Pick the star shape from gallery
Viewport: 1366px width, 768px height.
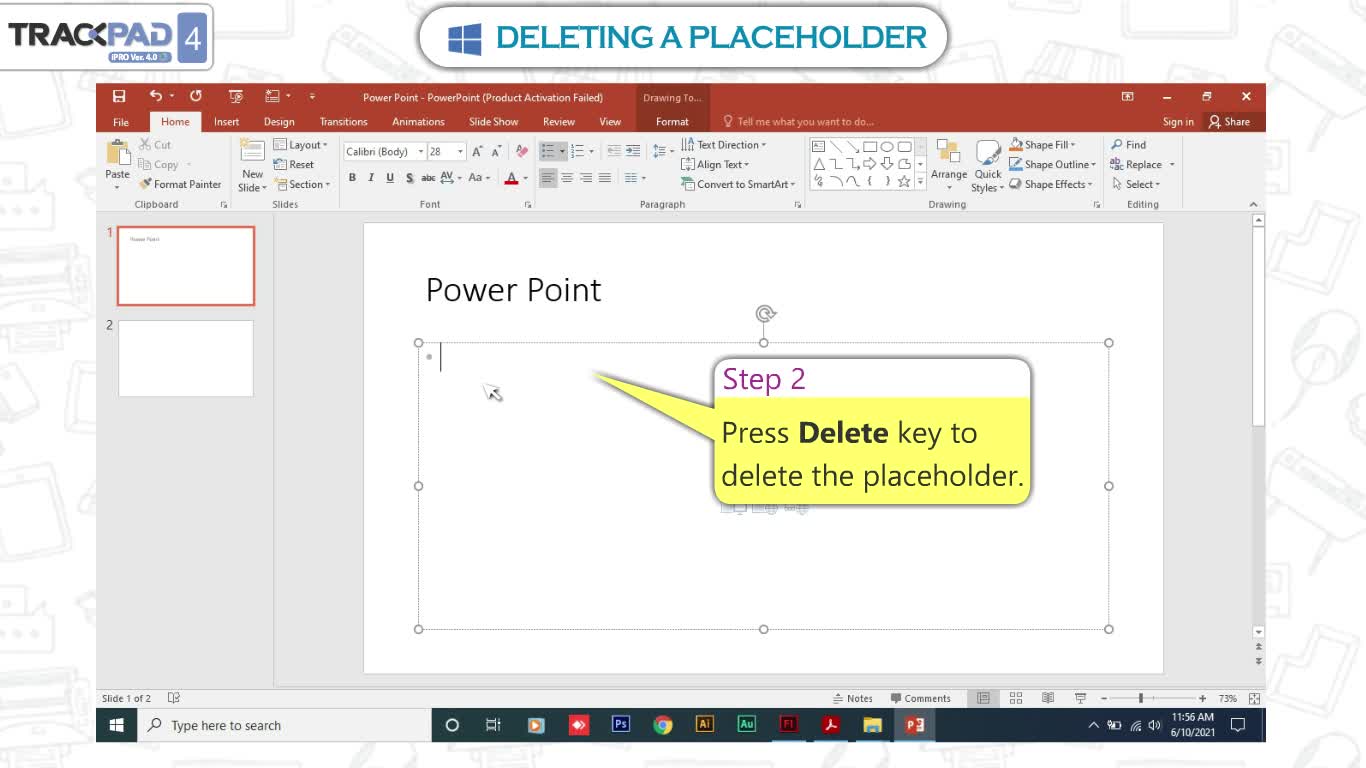(904, 181)
